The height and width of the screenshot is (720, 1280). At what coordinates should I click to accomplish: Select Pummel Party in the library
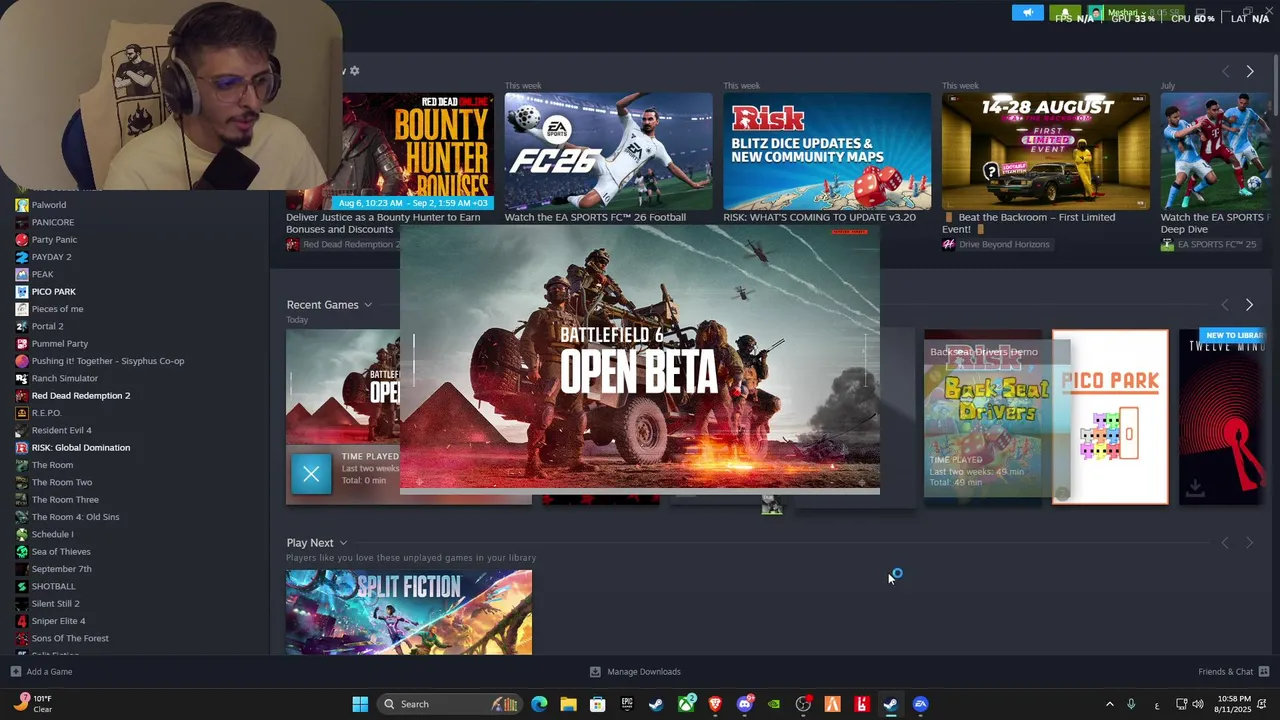(60, 344)
